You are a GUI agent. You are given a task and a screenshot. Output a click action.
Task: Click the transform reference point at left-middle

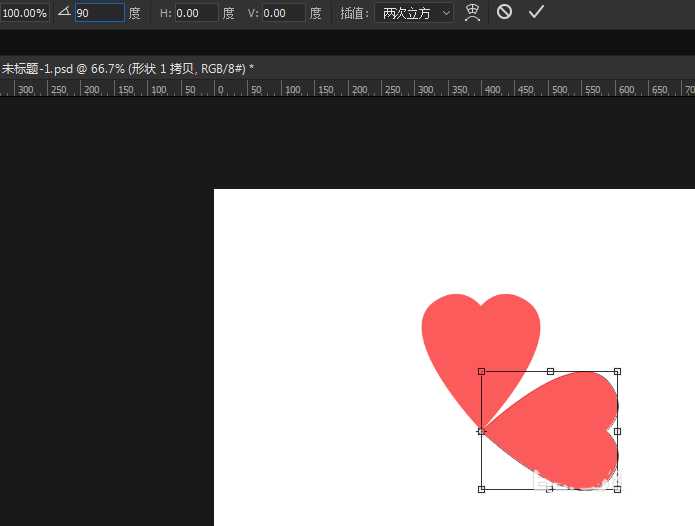pos(482,431)
